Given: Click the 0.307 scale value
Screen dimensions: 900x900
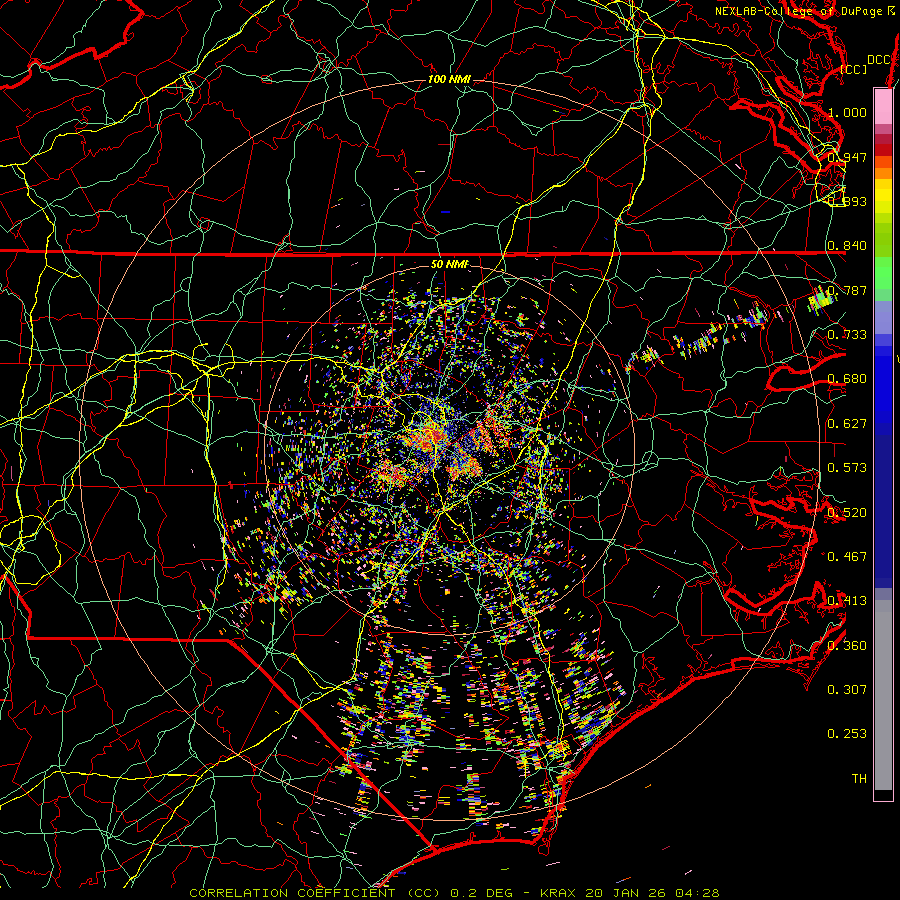Looking at the screenshot, I should click(x=847, y=690).
